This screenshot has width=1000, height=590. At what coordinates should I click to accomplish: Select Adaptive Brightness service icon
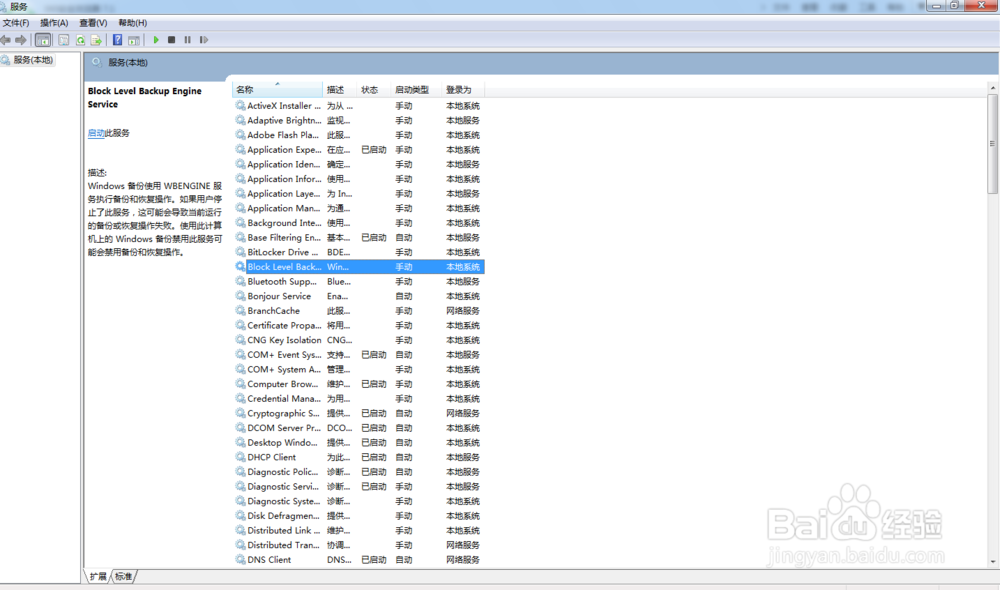[x=240, y=120]
